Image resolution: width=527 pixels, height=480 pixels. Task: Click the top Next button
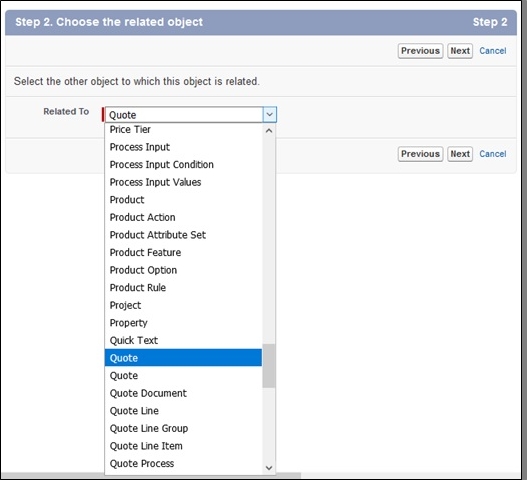(460, 51)
